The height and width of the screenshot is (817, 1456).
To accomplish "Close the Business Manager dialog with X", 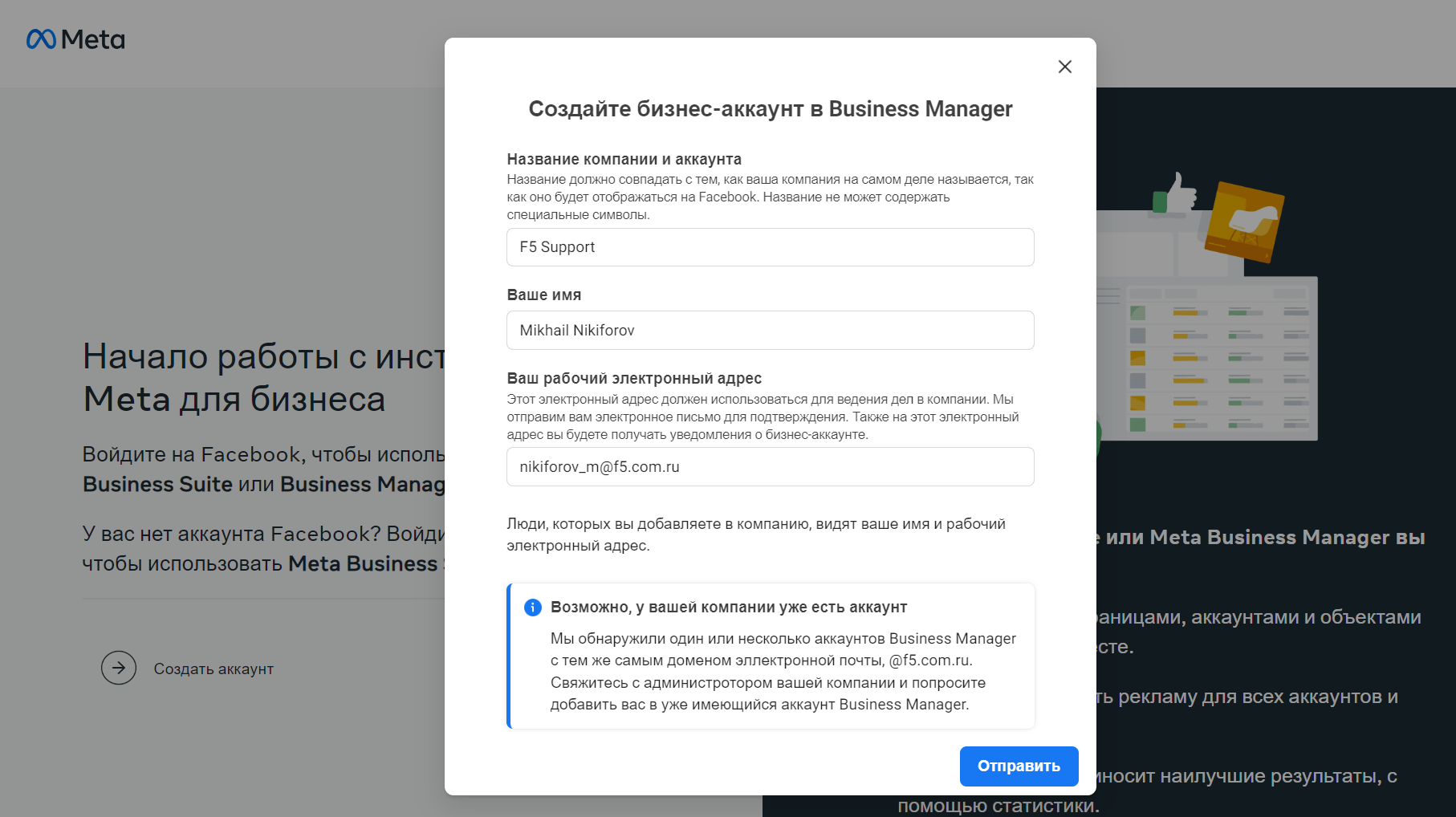I will point(1064,67).
